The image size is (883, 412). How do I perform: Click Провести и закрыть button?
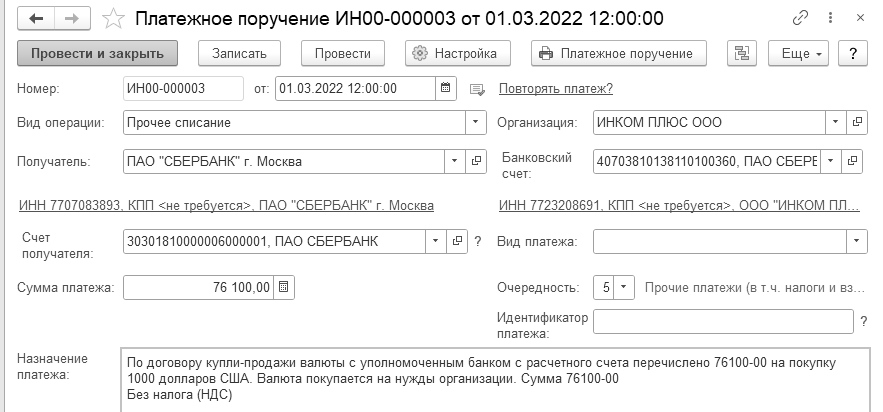click(98, 53)
